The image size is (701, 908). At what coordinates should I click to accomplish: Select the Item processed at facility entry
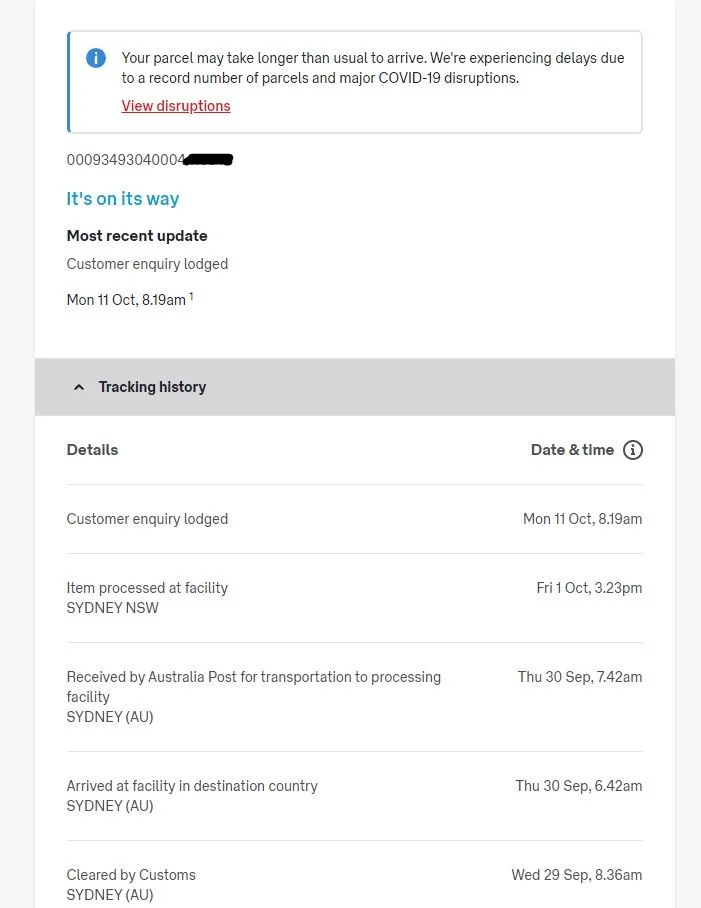coord(147,588)
